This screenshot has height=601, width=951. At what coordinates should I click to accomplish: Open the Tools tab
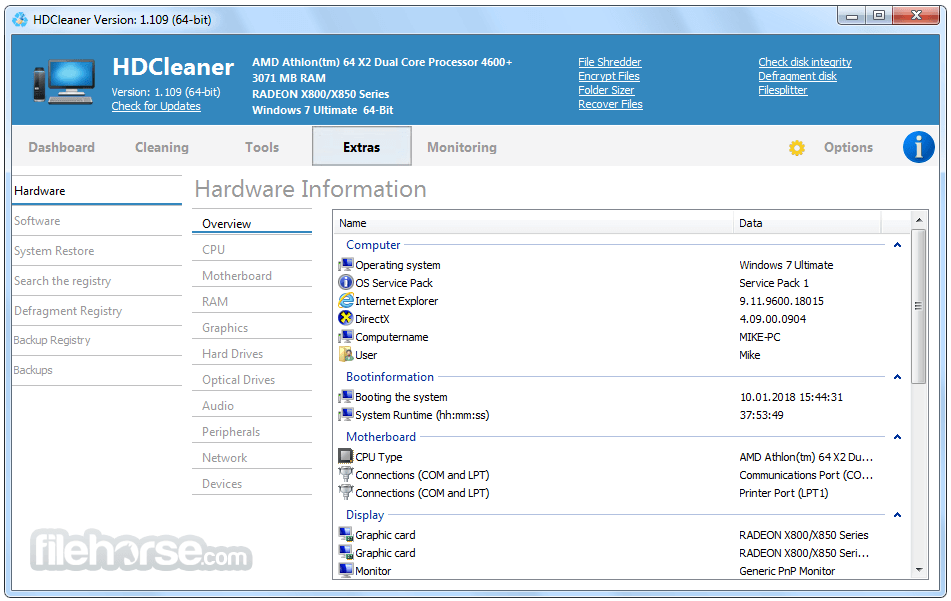point(262,147)
